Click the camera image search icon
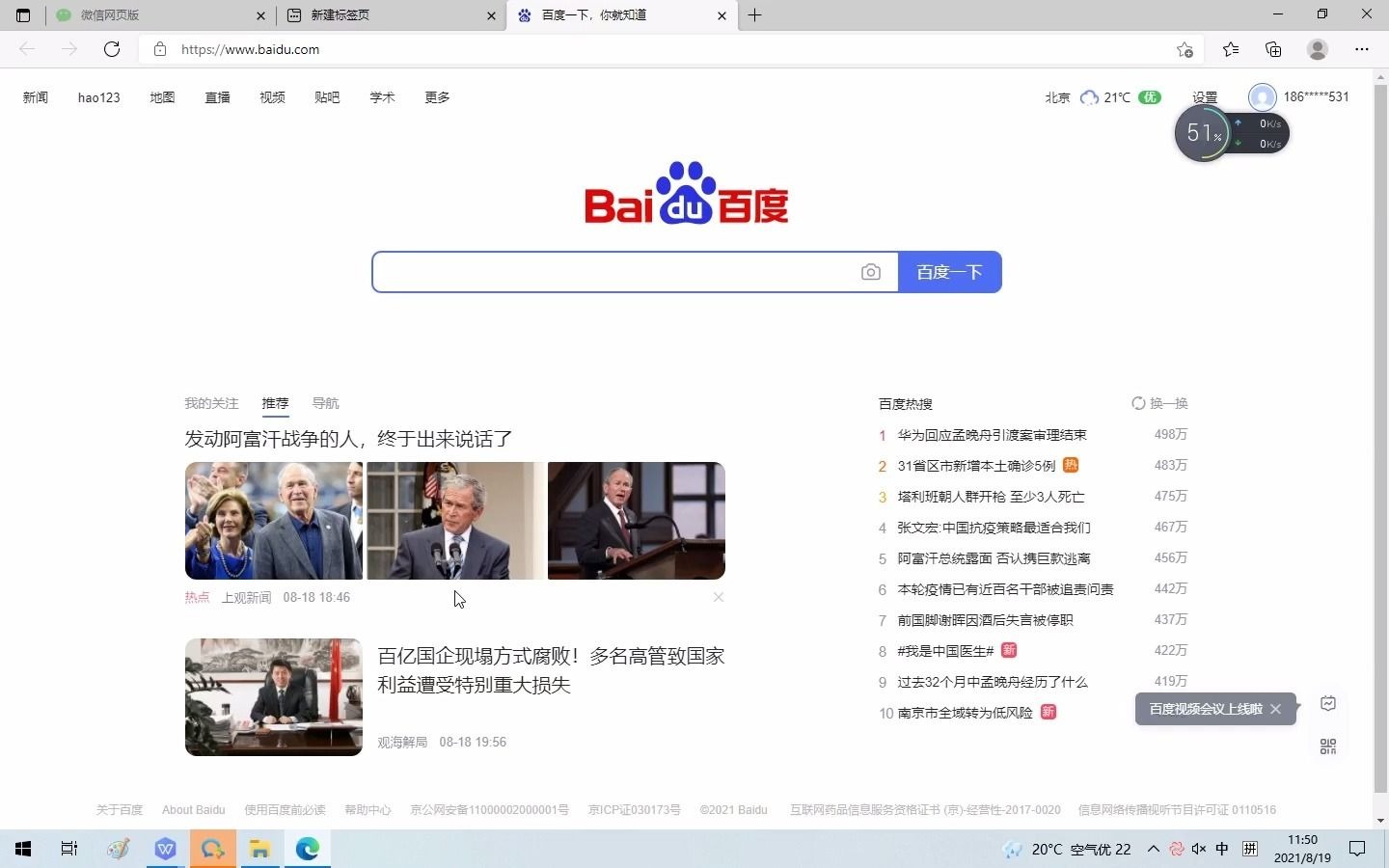The height and width of the screenshot is (868, 1389). coord(871,272)
